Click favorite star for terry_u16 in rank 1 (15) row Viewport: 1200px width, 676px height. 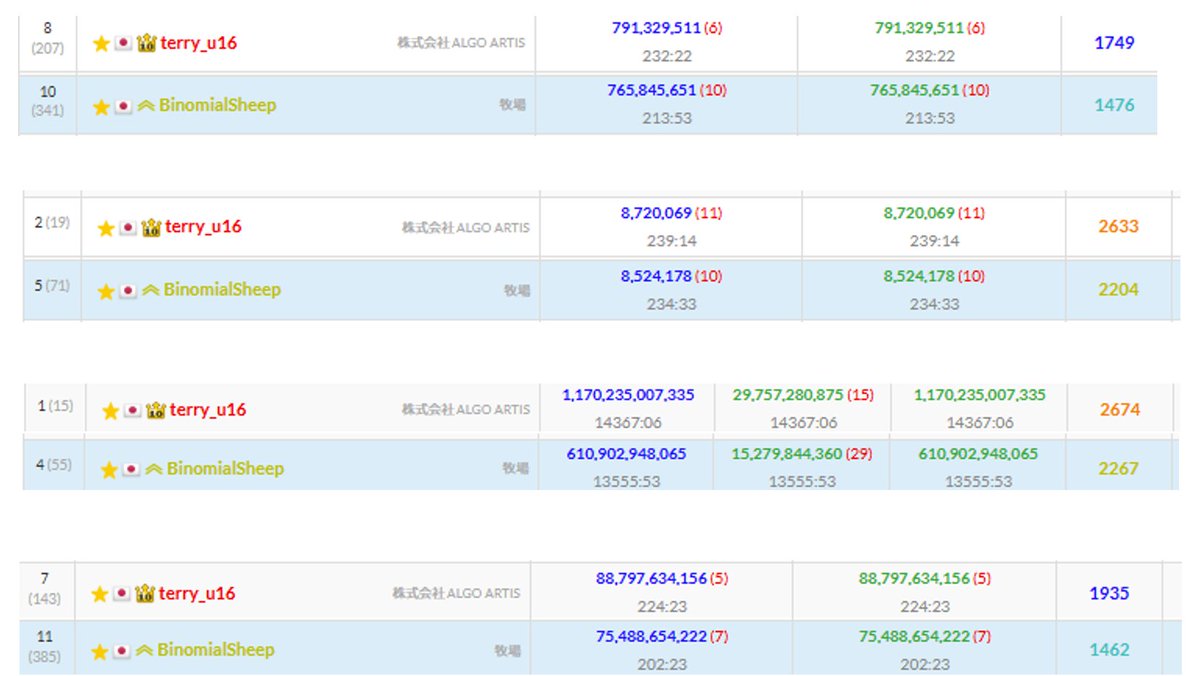pyautogui.click(x=110, y=410)
